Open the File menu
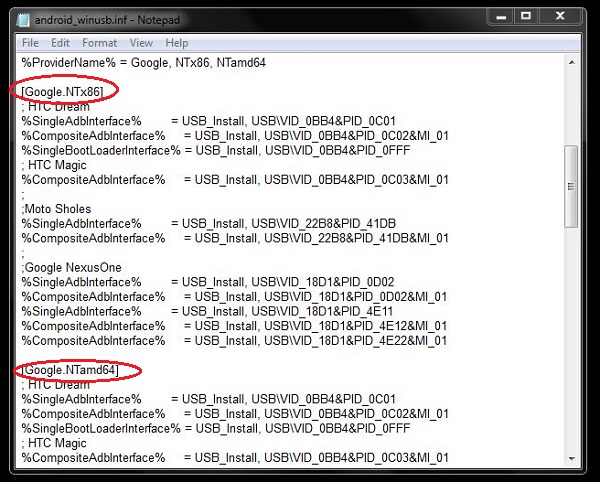The height and width of the screenshot is (482, 600). coord(30,43)
